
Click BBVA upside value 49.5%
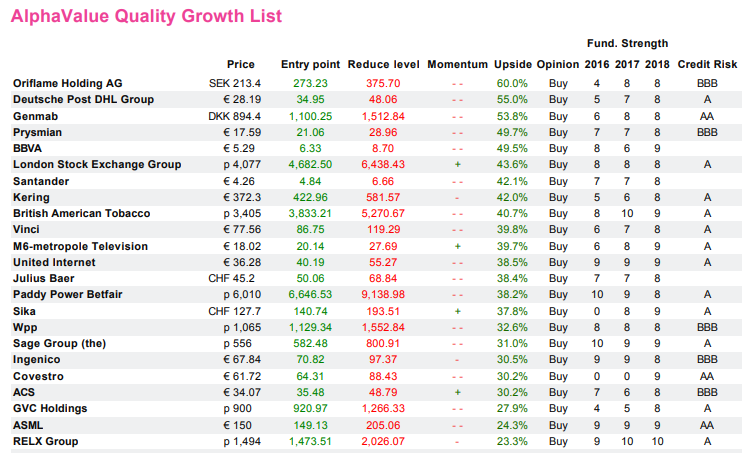(512, 148)
